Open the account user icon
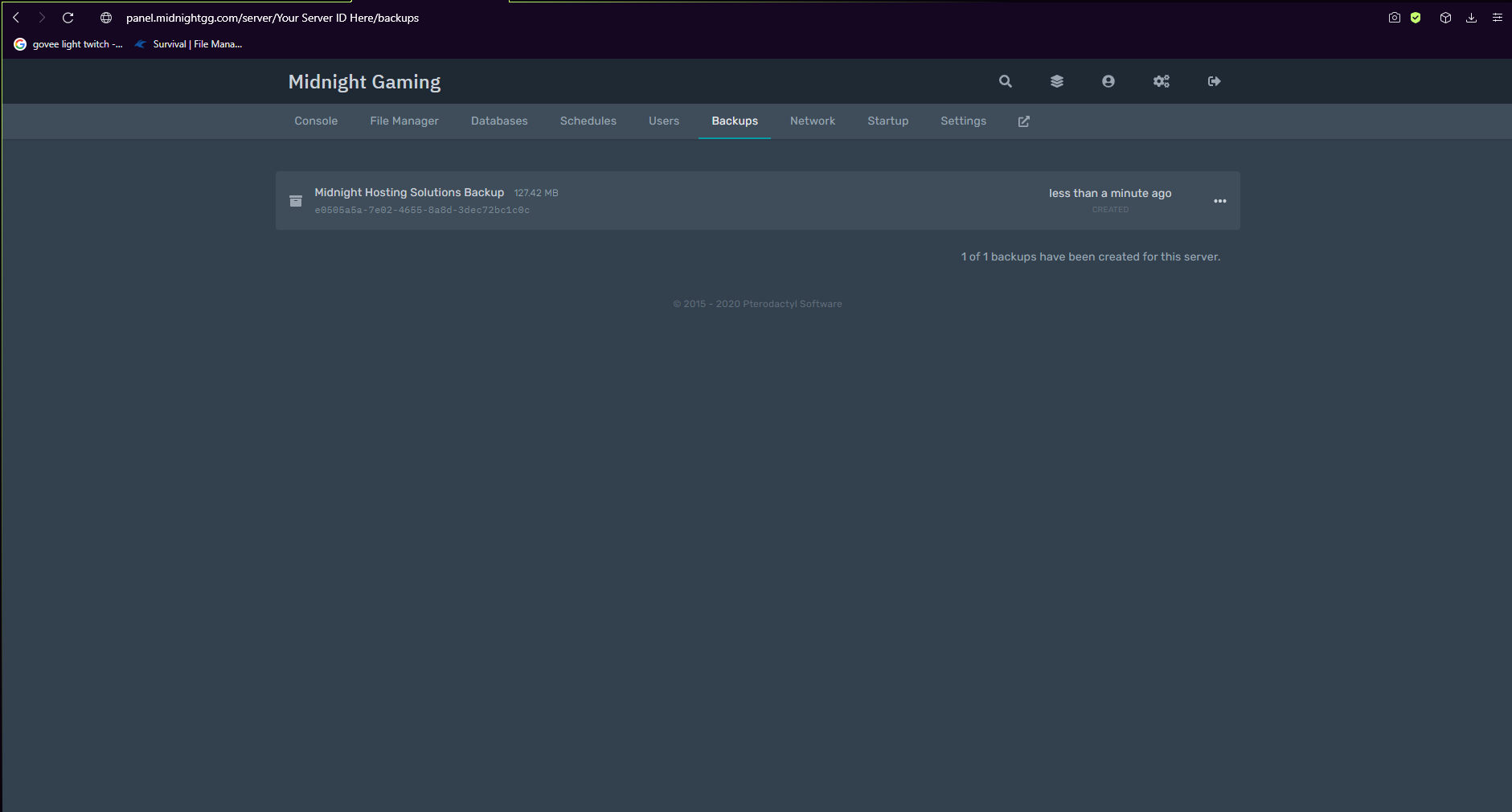Screen dimensions: 1512x812 pyautogui.click(x=1108, y=81)
